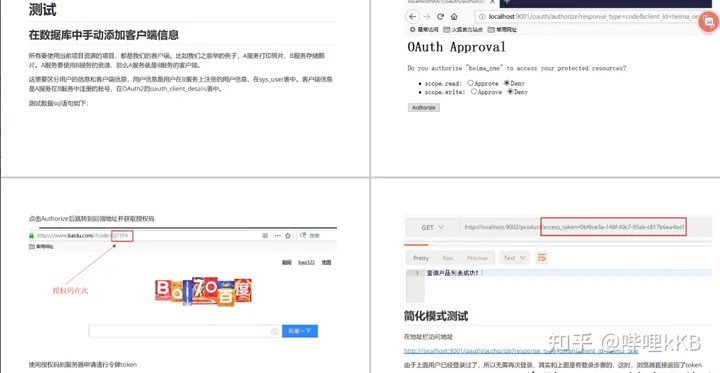Open the bookmark folder under baidu address bar
Image resolution: width=720 pixels, height=373 pixels.
tap(41, 247)
